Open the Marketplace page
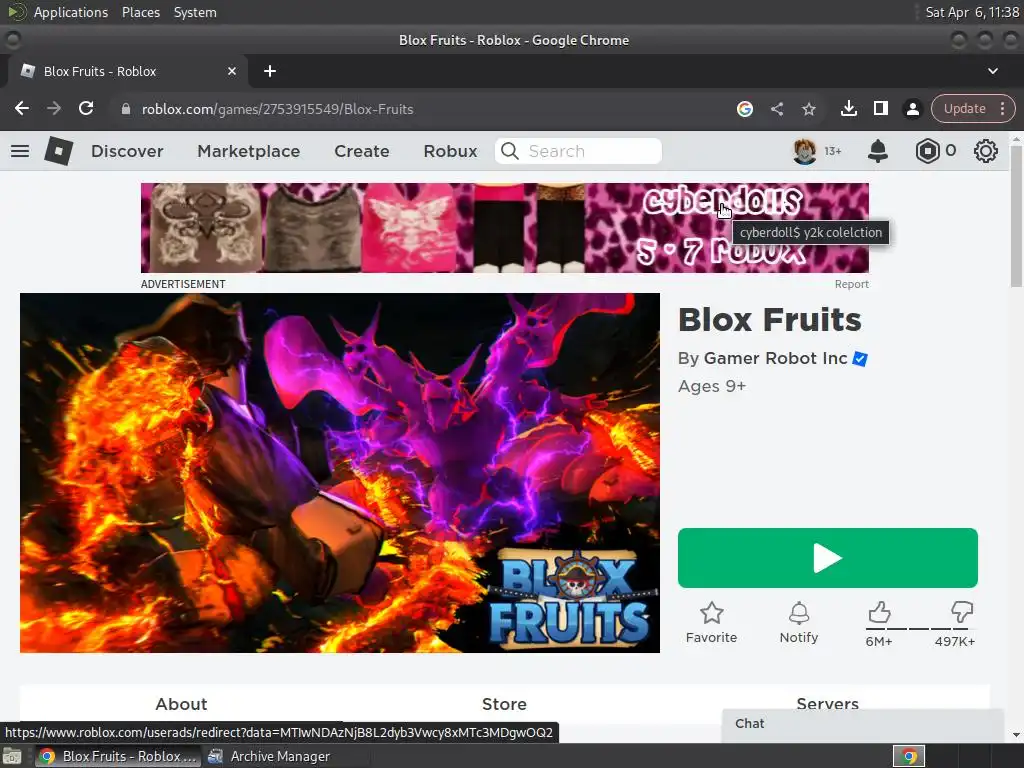The image size is (1024, 768). [249, 151]
